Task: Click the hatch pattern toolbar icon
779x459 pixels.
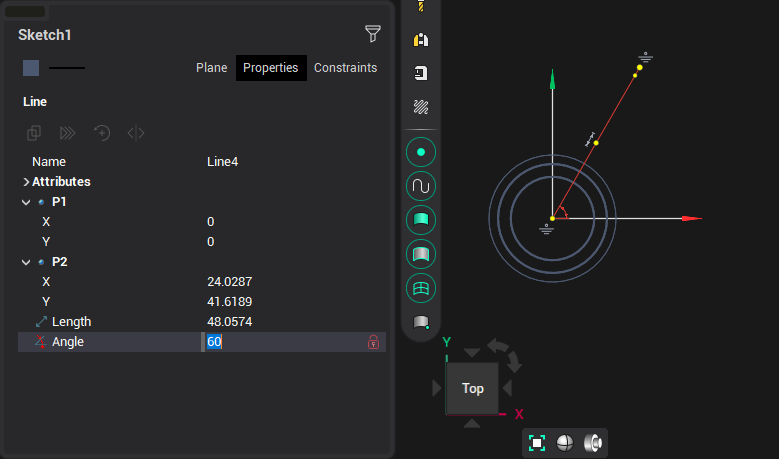Action: 421,106
